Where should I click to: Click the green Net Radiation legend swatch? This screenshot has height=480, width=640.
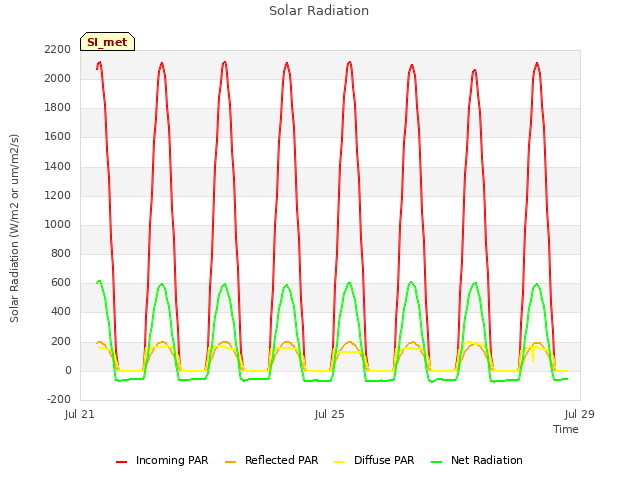(437, 462)
